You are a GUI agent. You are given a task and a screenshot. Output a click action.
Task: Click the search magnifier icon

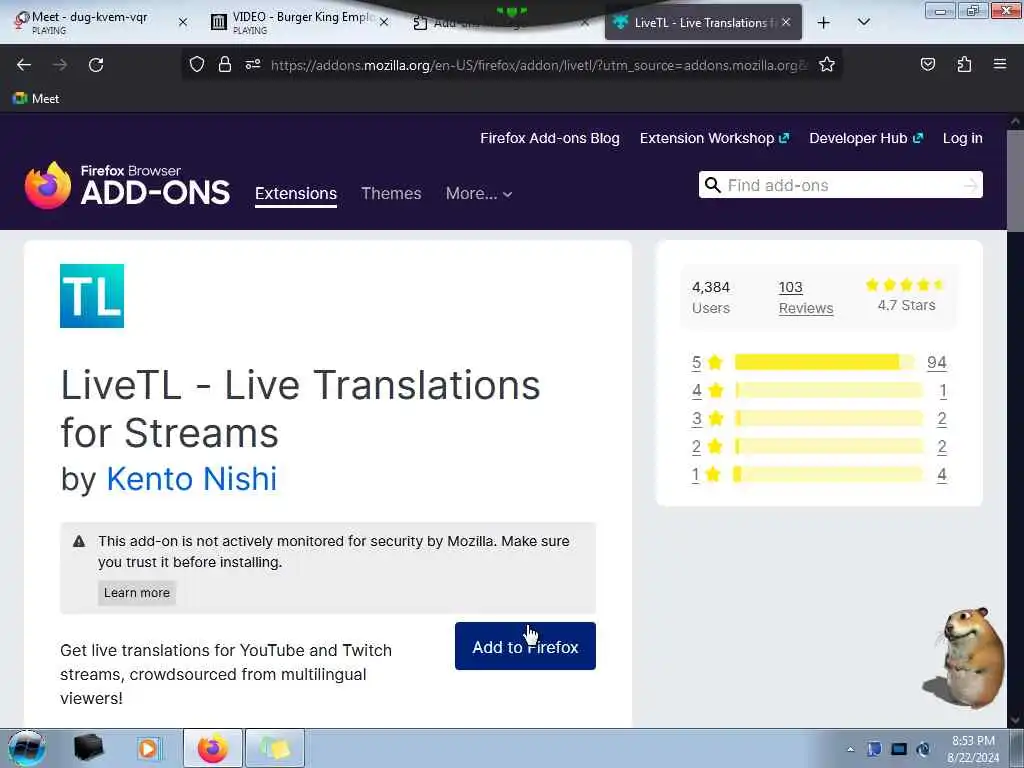coord(712,185)
